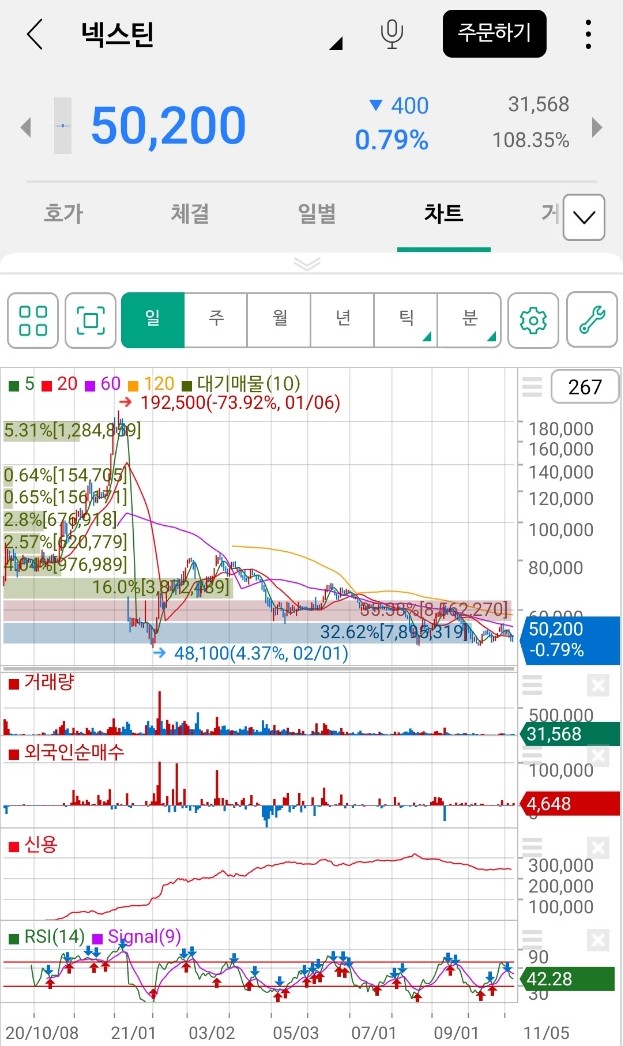Select the 년 yearly period button
This screenshot has width=623, height=1046.
[342, 320]
